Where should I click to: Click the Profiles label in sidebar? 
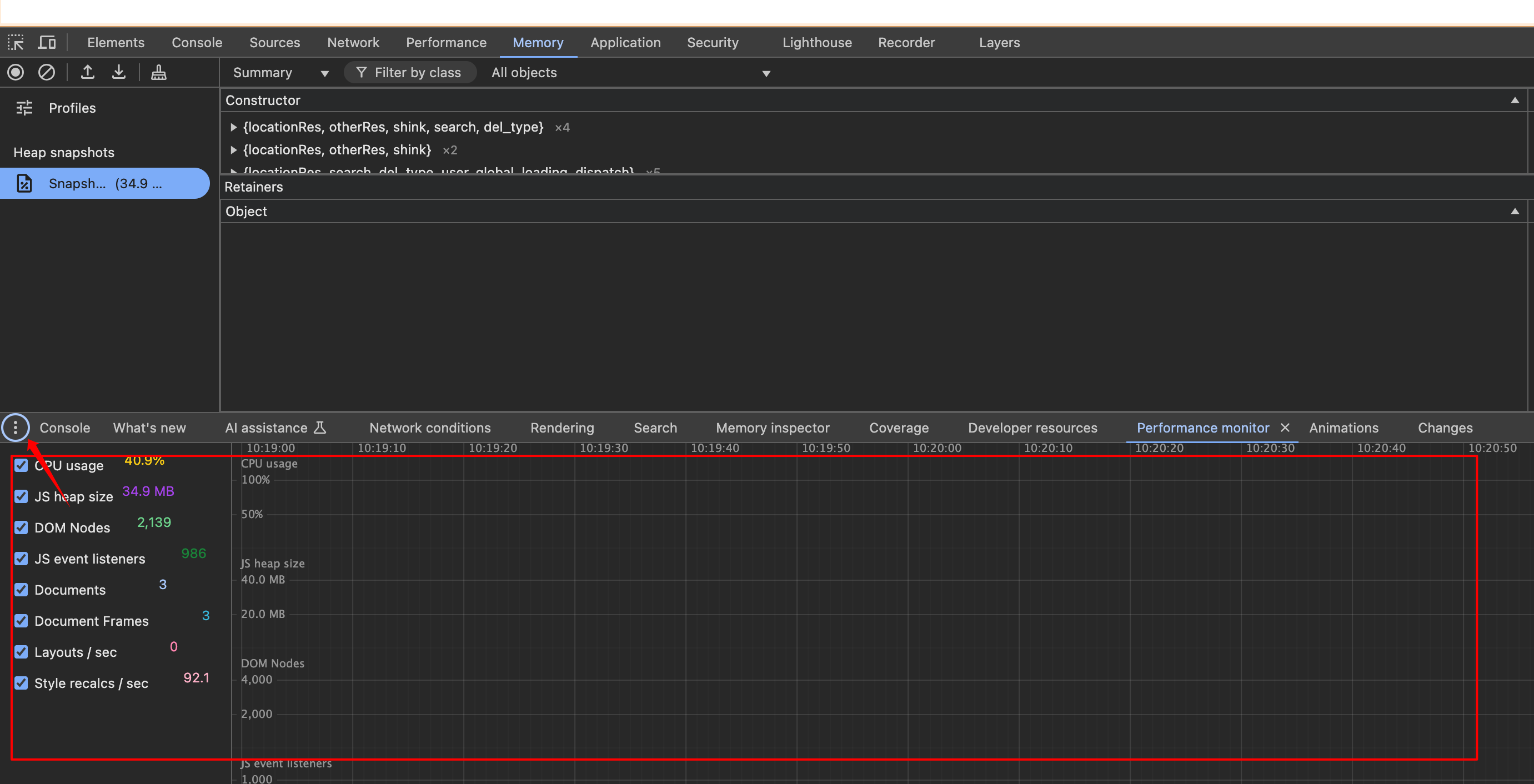(x=72, y=108)
